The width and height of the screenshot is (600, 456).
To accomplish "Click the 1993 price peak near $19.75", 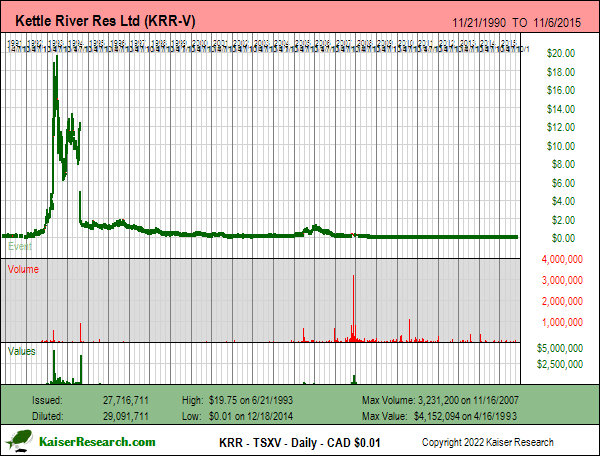I will (57, 57).
